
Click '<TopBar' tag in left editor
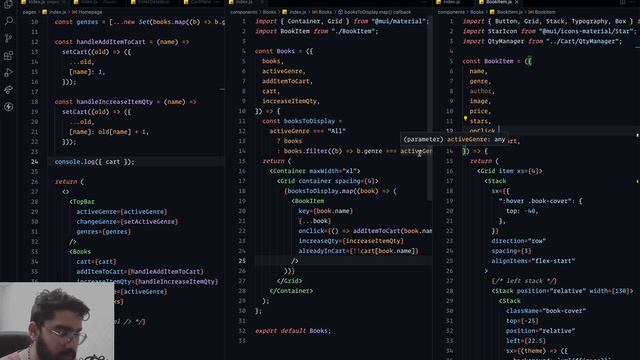(x=82, y=202)
